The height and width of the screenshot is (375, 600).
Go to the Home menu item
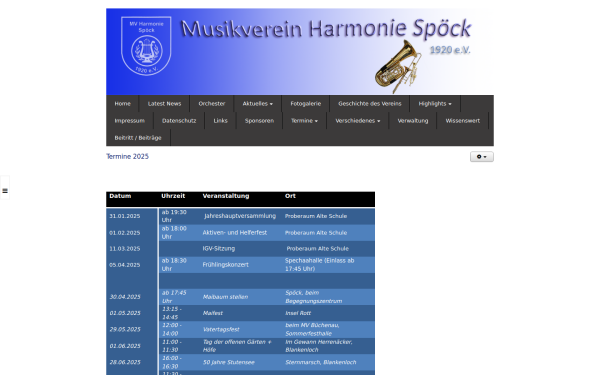tap(122, 104)
